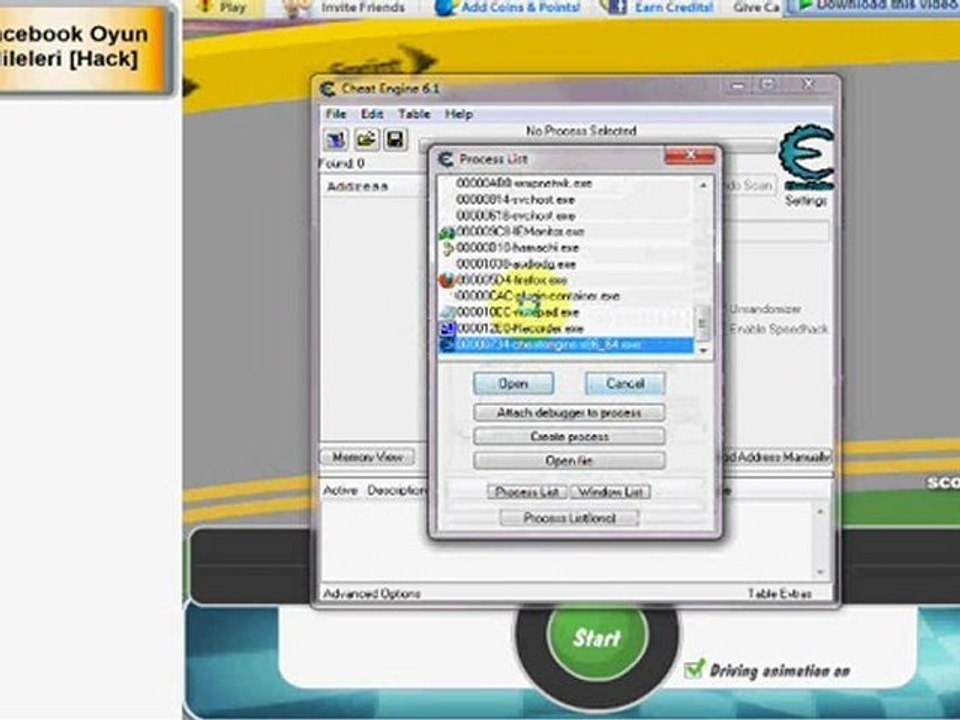Click the process list scrollbar down arrow
This screenshot has height=720, width=960.
coord(703,351)
